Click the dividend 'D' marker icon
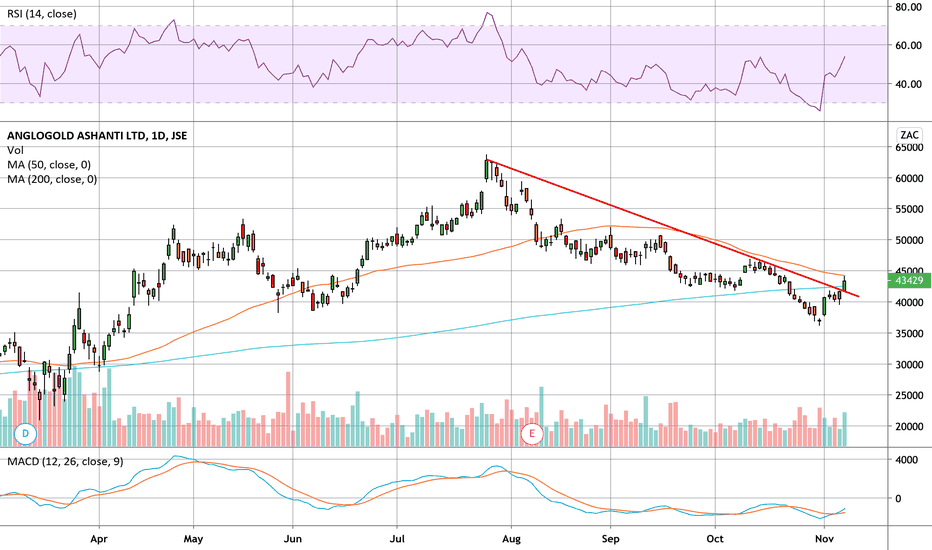This screenshot has width=932, height=550. (26, 434)
